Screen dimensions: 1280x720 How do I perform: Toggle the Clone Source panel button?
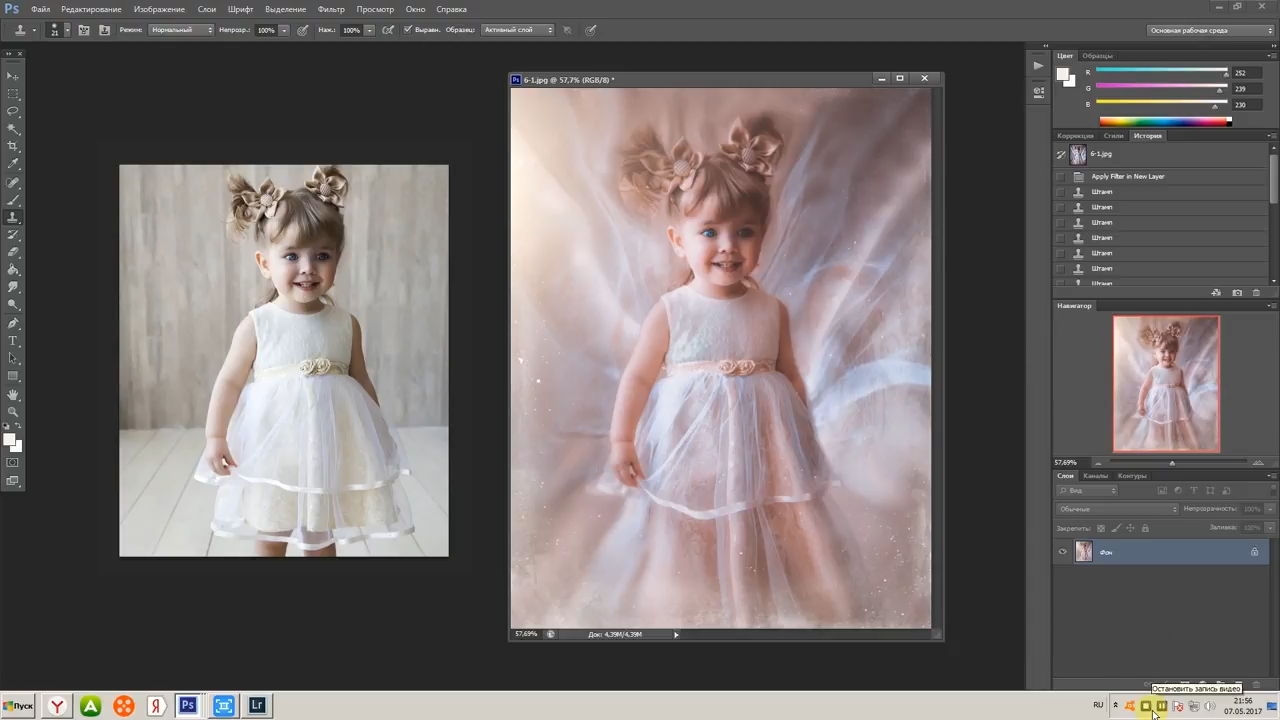pyautogui.click(x=104, y=30)
